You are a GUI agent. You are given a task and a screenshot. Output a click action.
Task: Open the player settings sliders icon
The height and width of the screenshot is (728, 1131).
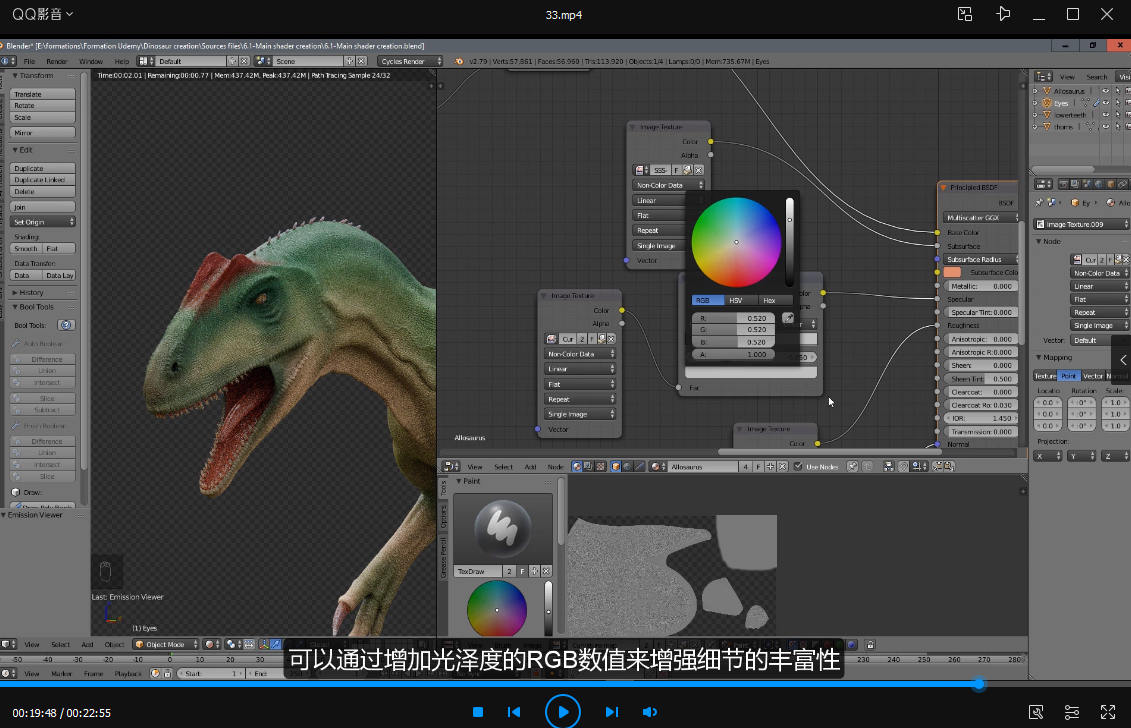[1072, 712]
